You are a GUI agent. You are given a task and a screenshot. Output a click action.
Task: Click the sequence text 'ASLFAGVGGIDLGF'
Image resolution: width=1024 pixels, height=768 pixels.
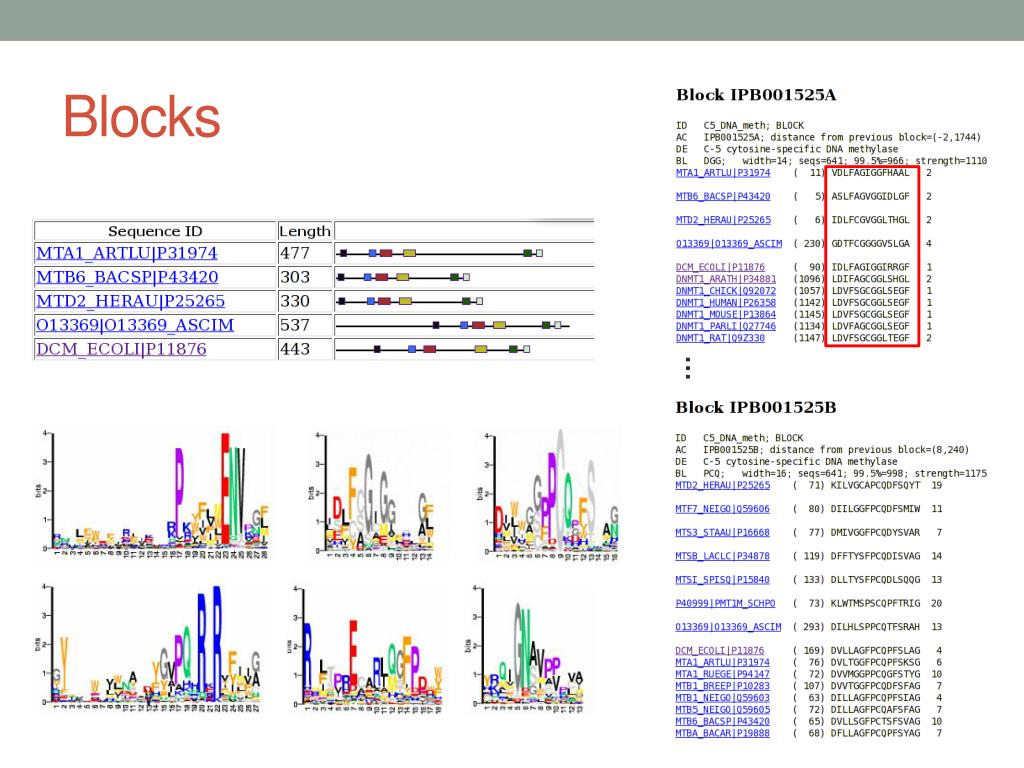click(x=871, y=197)
